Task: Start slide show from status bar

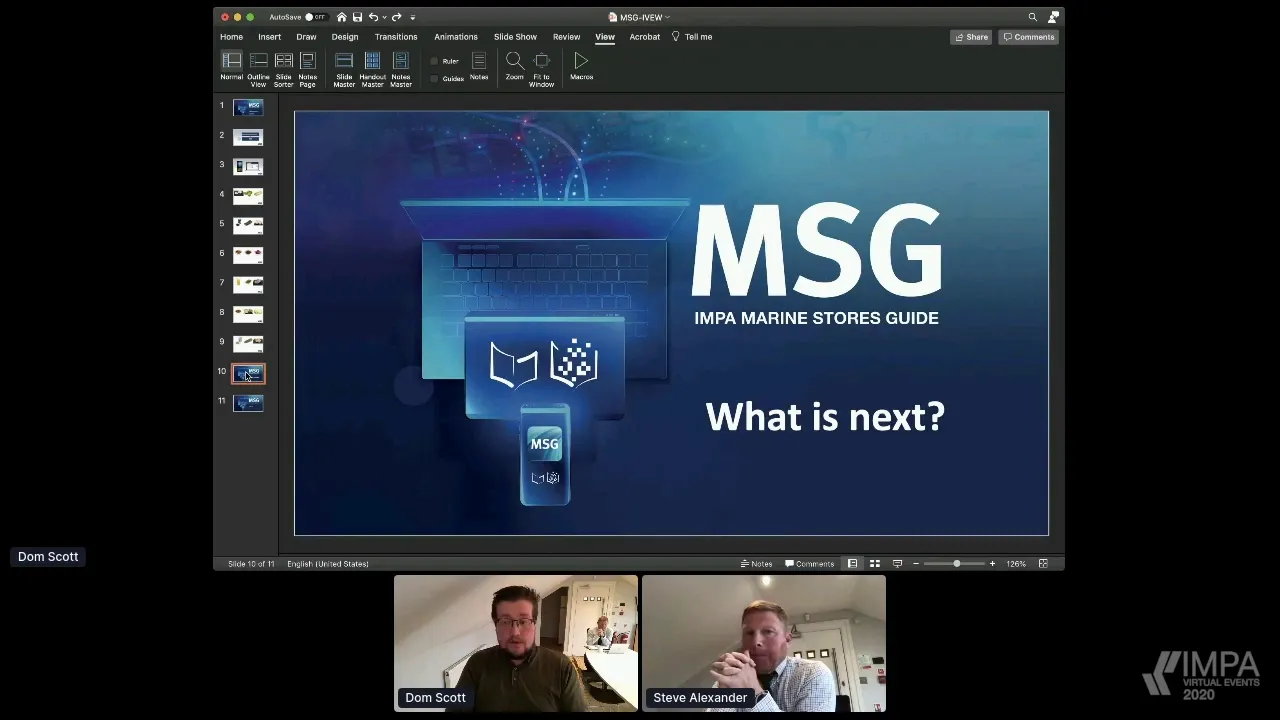Action: [x=897, y=564]
